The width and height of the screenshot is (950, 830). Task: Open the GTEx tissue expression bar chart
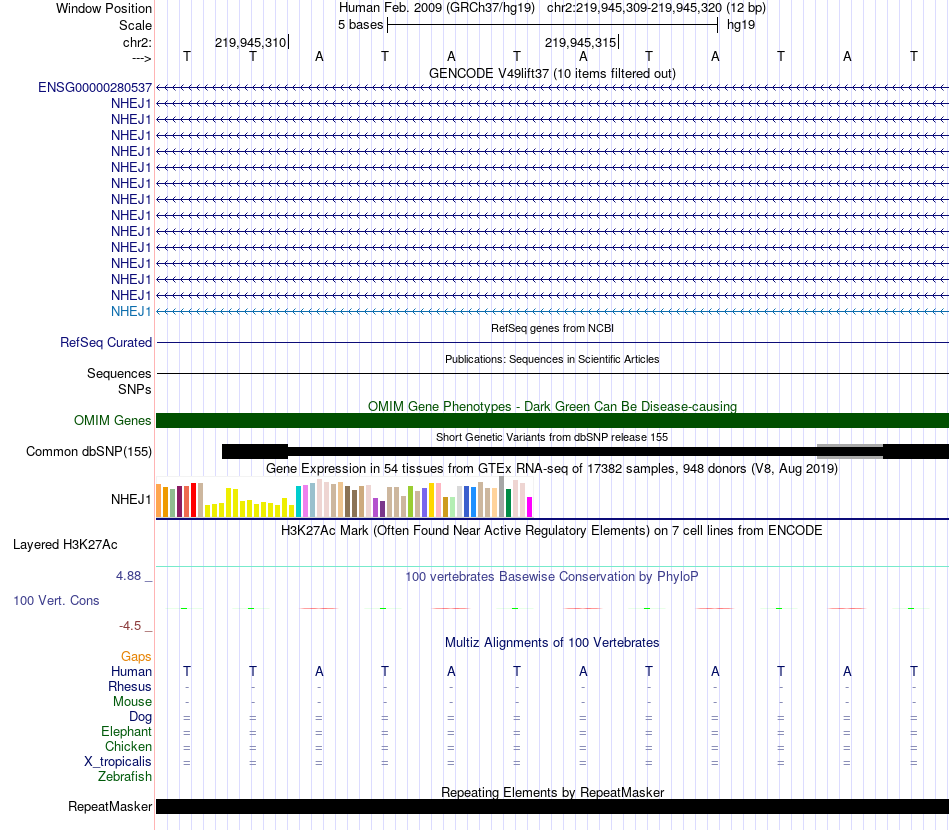[x=344, y=497]
